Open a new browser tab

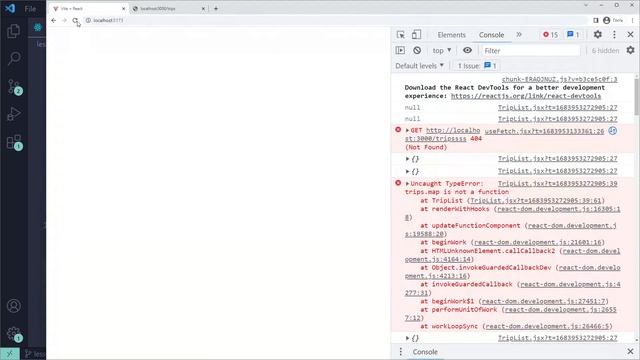coord(216,9)
